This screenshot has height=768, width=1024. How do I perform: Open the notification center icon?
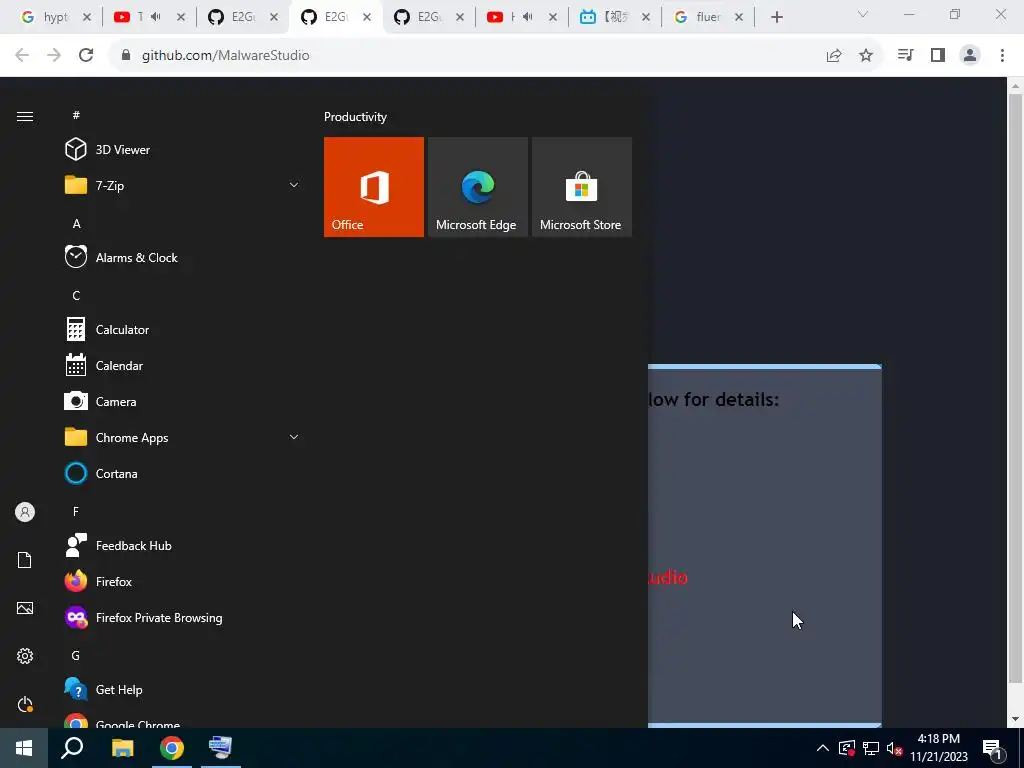[992, 748]
